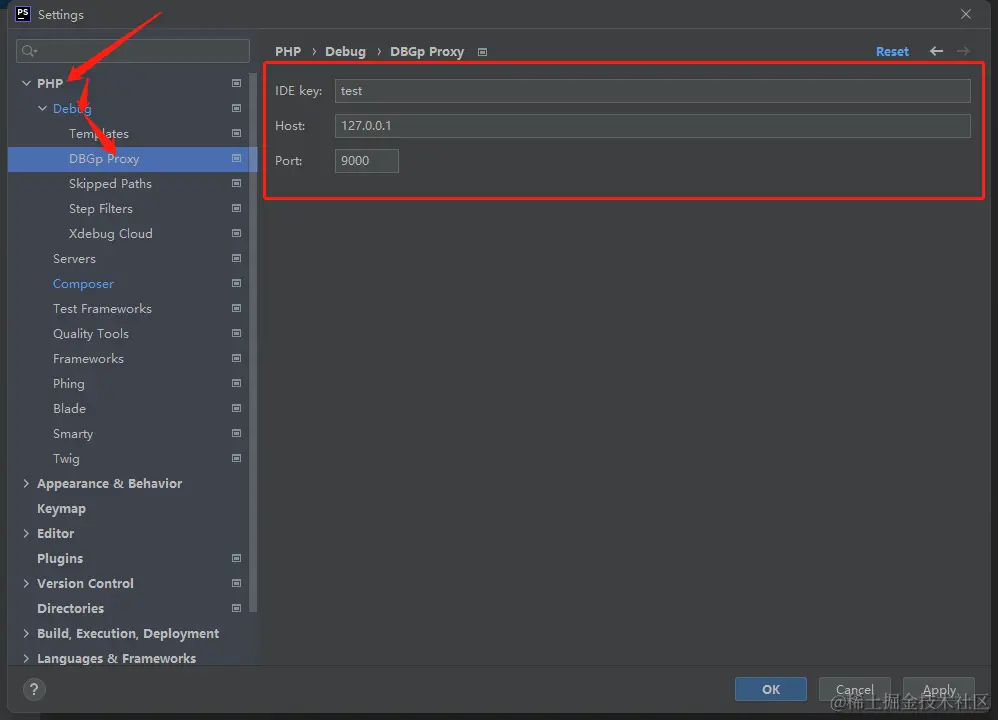This screenshot has height=720, width=998.
Task: Open Xdebug Cloud settings
Action: [111, 234]
